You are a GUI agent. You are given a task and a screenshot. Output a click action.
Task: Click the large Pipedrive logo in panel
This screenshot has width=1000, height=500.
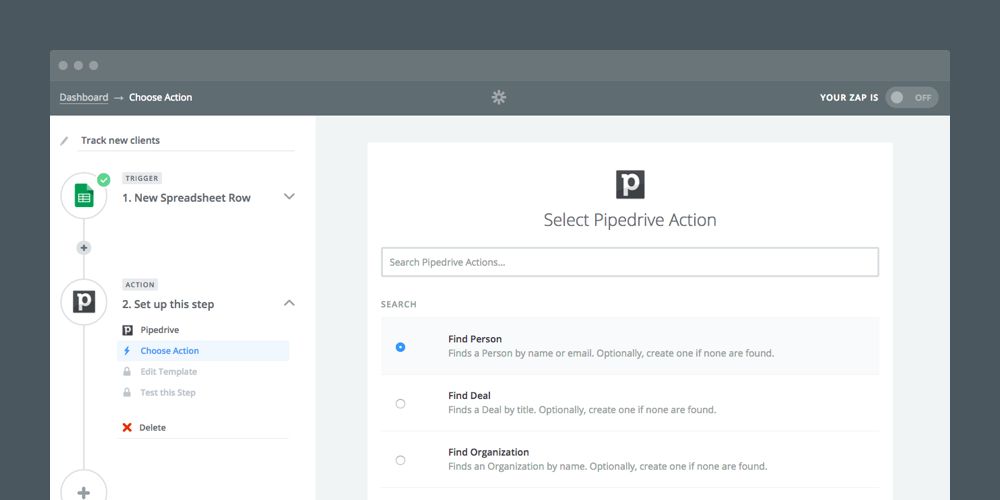(630, 184)
